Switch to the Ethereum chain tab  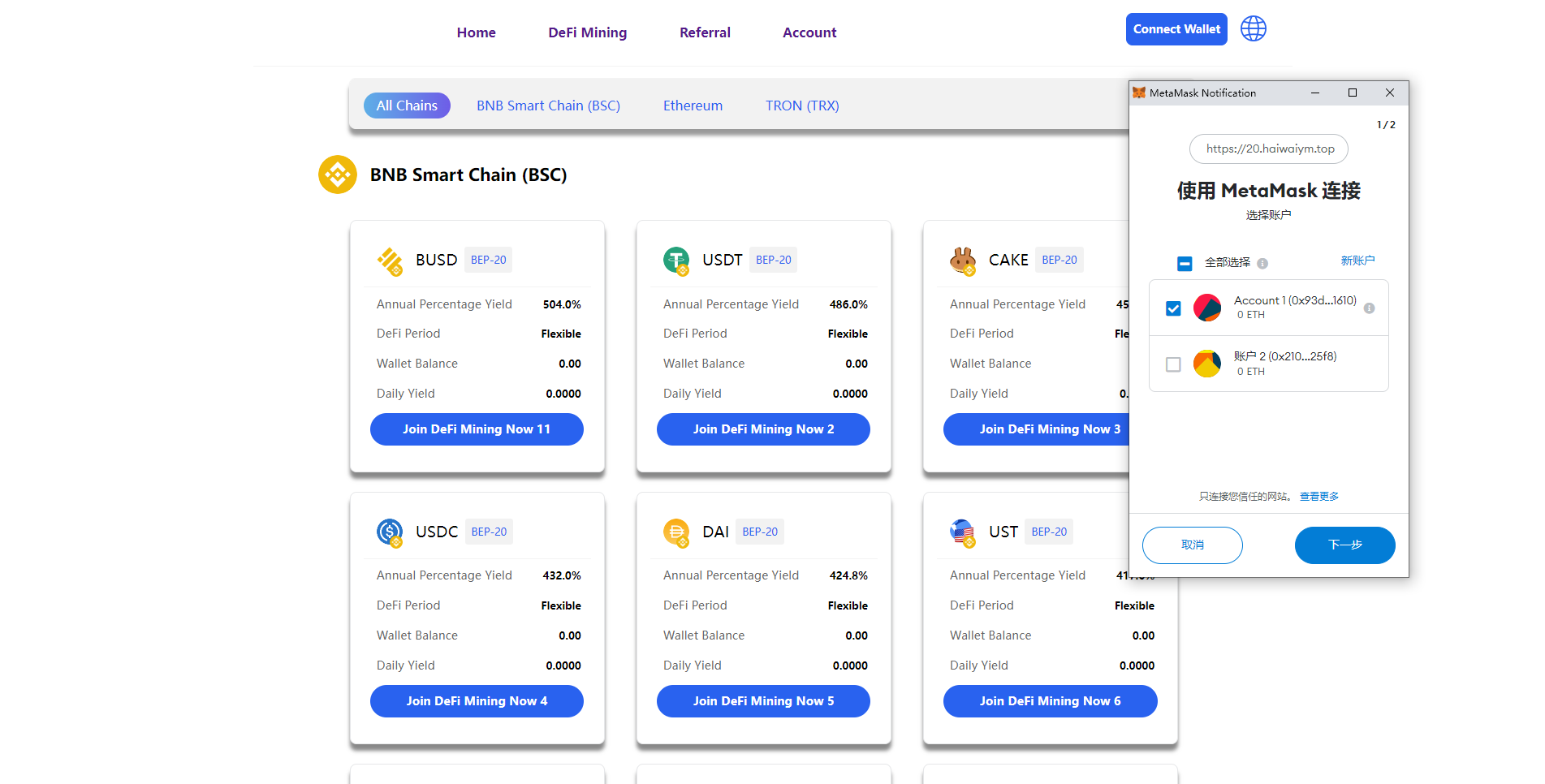click(693, 106)
